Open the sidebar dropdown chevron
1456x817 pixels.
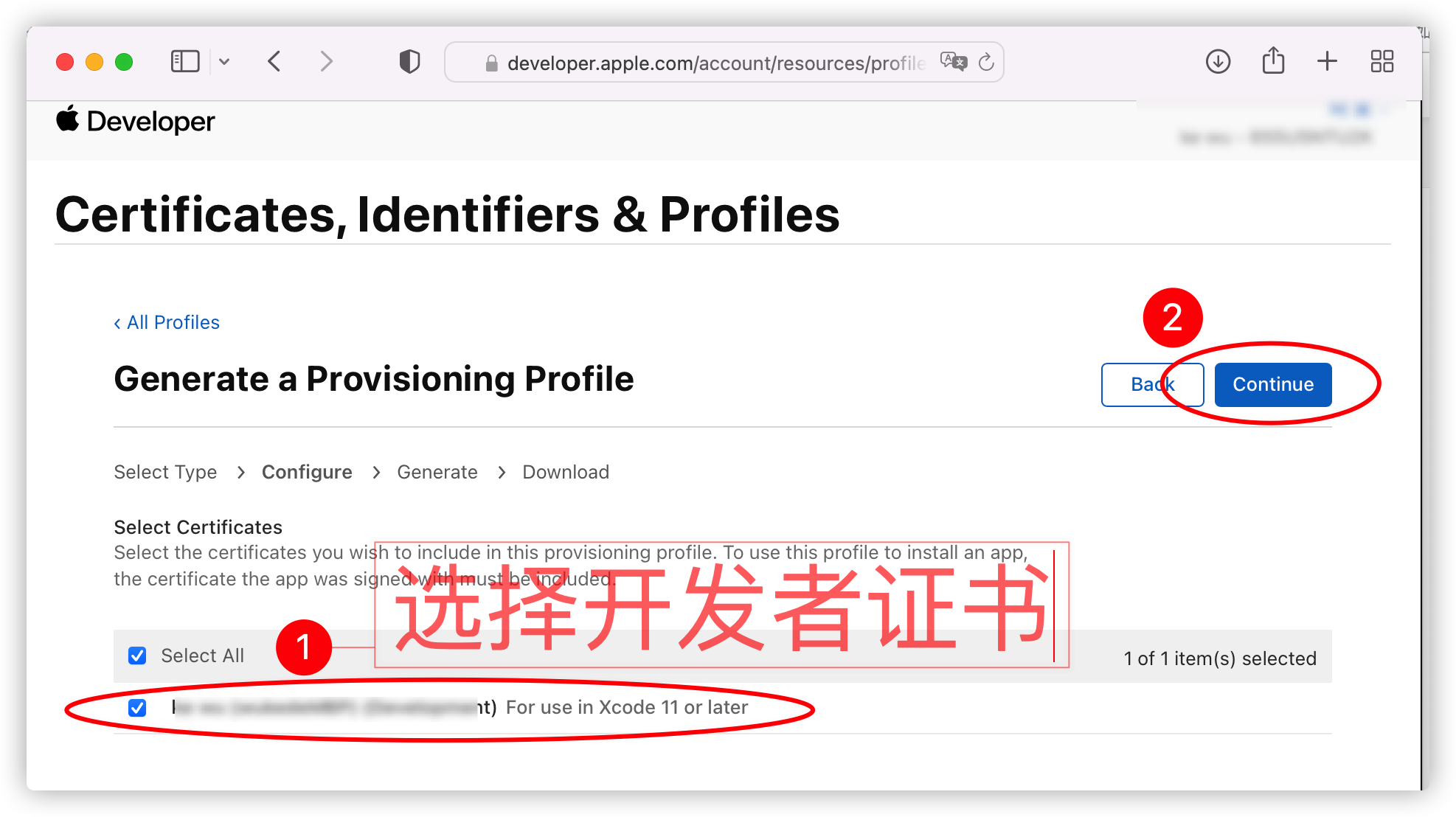(224, 62)
